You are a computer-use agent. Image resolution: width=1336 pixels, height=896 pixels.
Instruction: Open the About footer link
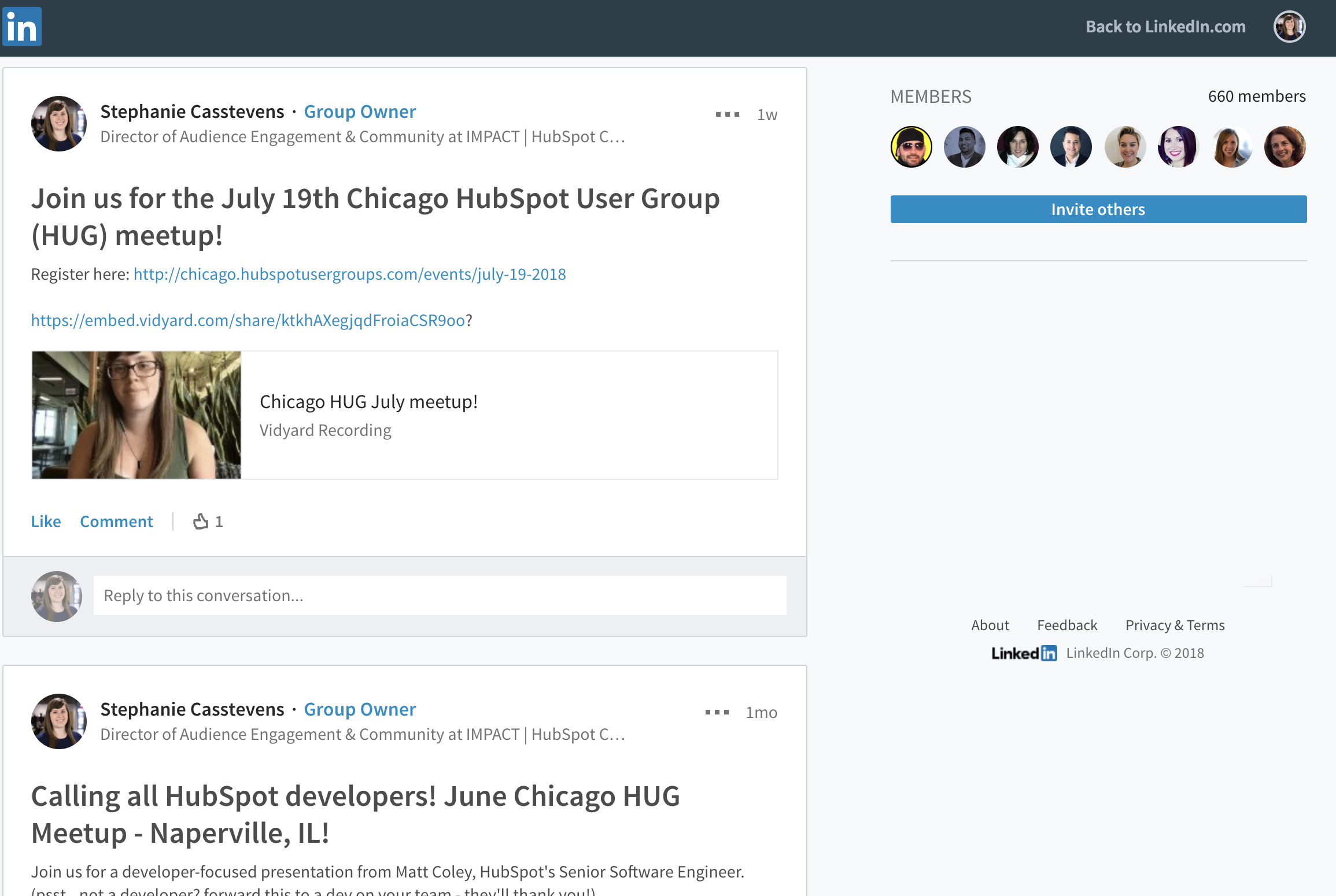point(990,625)
